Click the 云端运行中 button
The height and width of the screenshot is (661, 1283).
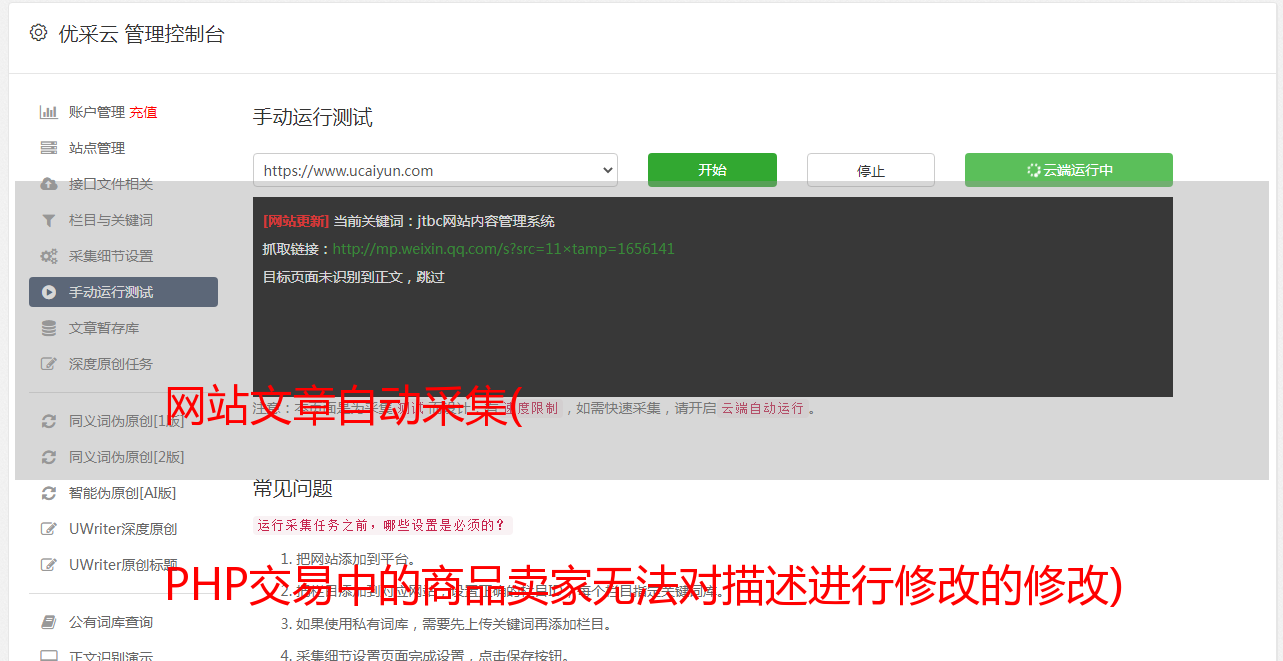(1069, 170)
